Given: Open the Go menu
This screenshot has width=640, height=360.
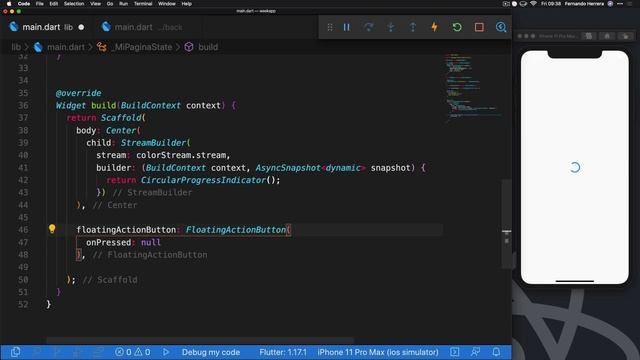Looking at the screenshot, I should click(110, 4).
